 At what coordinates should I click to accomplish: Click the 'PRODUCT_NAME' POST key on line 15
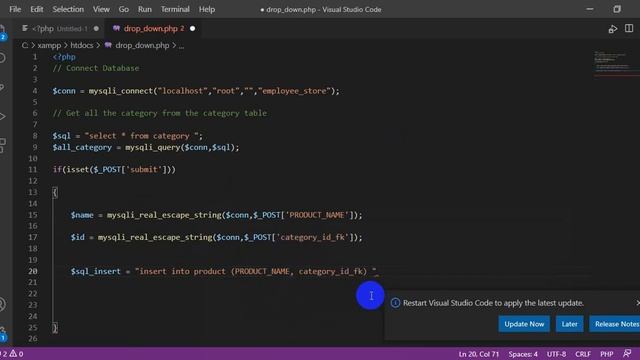pos(317,215)
